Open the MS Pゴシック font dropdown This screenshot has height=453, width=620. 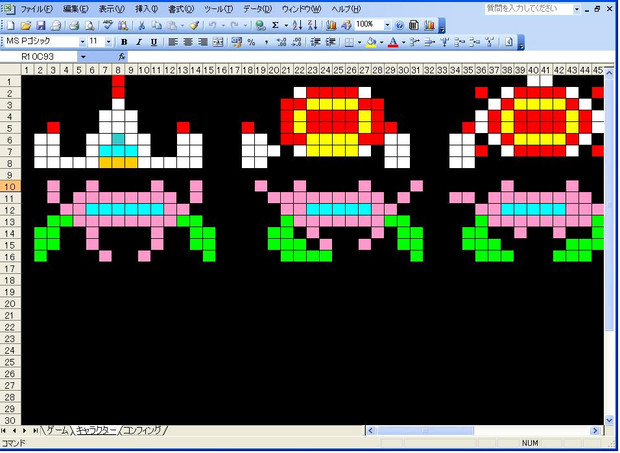pos(82,42)
